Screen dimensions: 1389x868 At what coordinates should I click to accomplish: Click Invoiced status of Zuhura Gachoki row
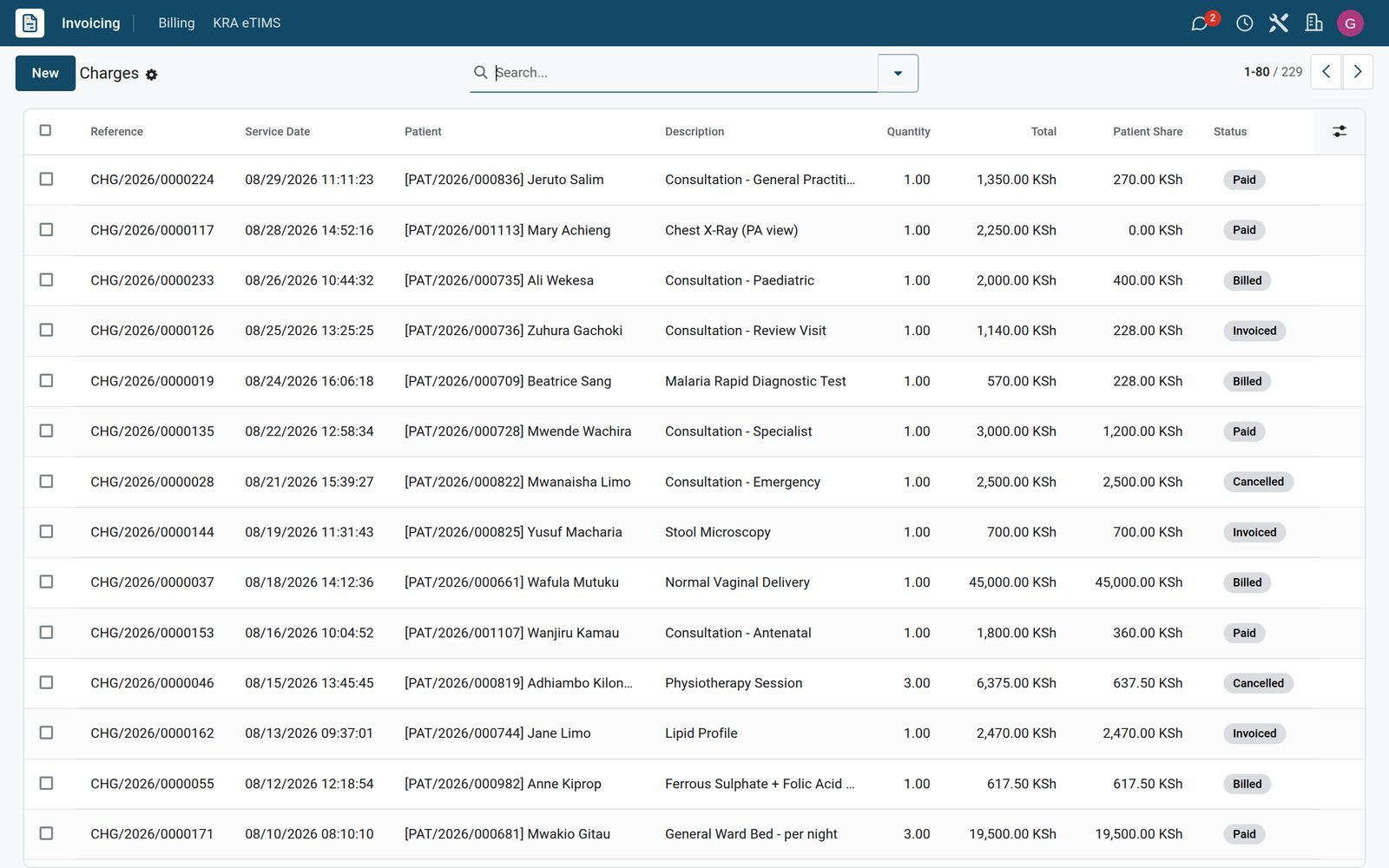click(x=1254, y=331)
